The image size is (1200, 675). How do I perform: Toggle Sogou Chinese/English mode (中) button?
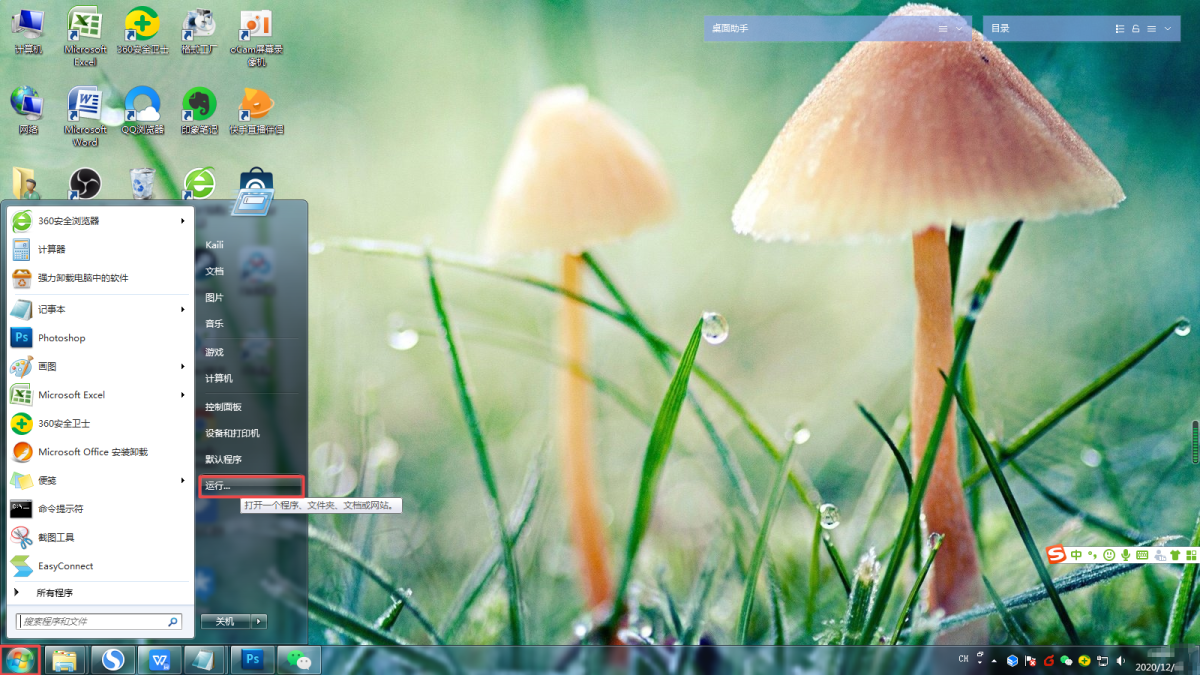coord(1076,555)
